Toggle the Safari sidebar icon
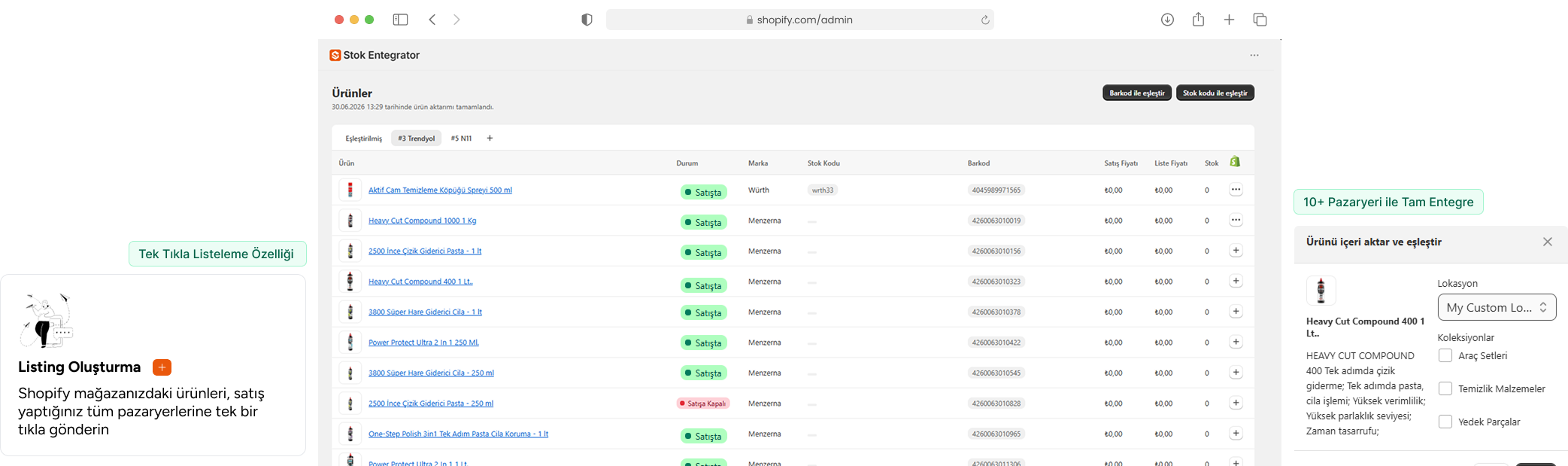 tap(400, 20)
